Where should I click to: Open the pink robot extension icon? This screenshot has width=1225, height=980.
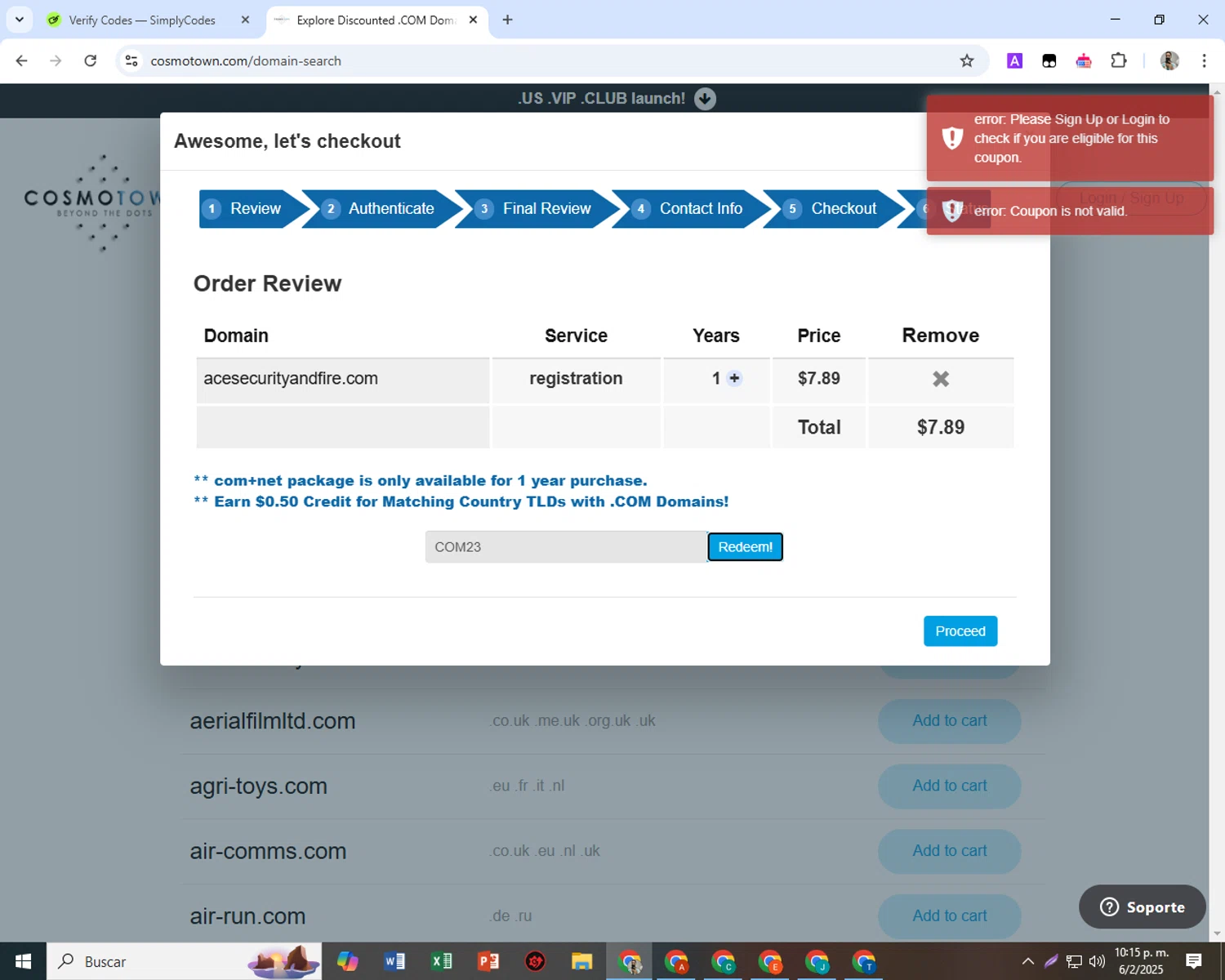point(1084,61)
